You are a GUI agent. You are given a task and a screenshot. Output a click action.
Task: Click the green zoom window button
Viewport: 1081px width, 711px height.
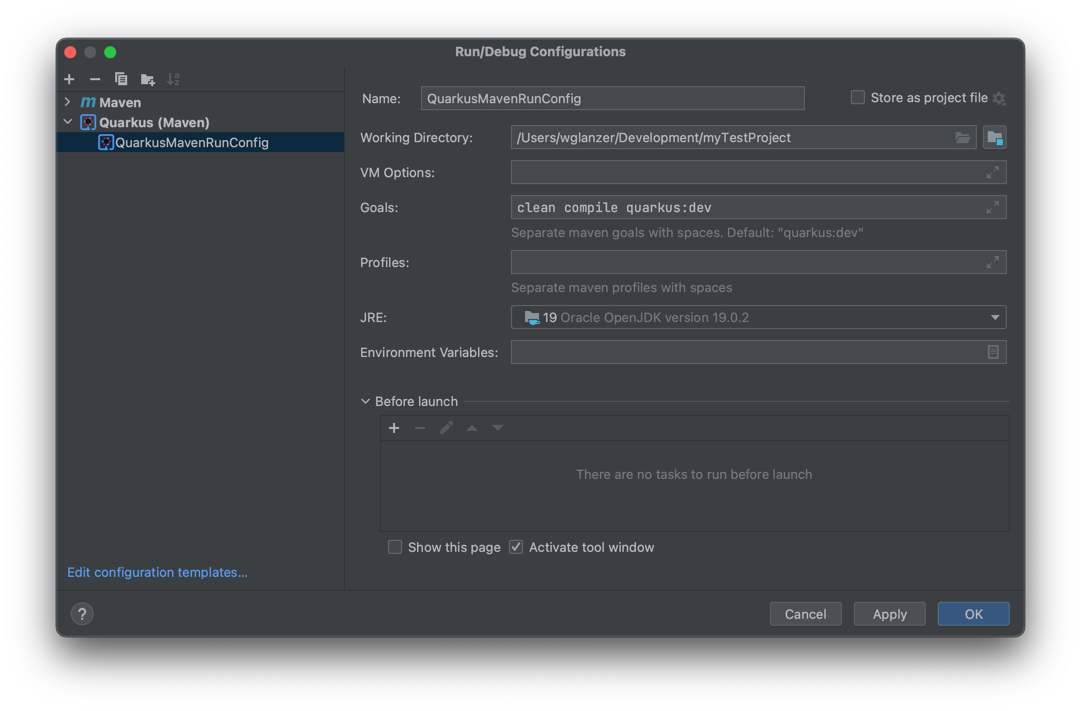(x=110, y=52)
